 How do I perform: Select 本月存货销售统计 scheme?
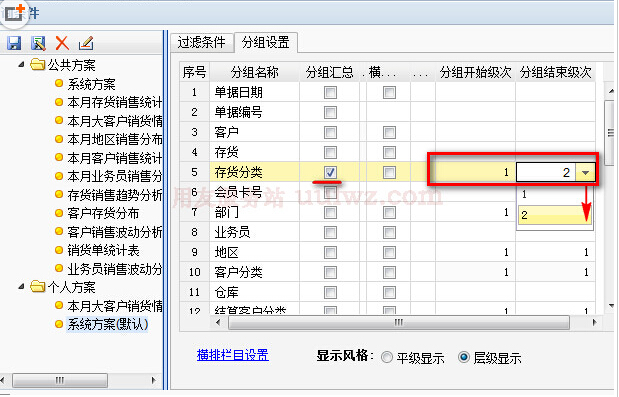(114, 103)
